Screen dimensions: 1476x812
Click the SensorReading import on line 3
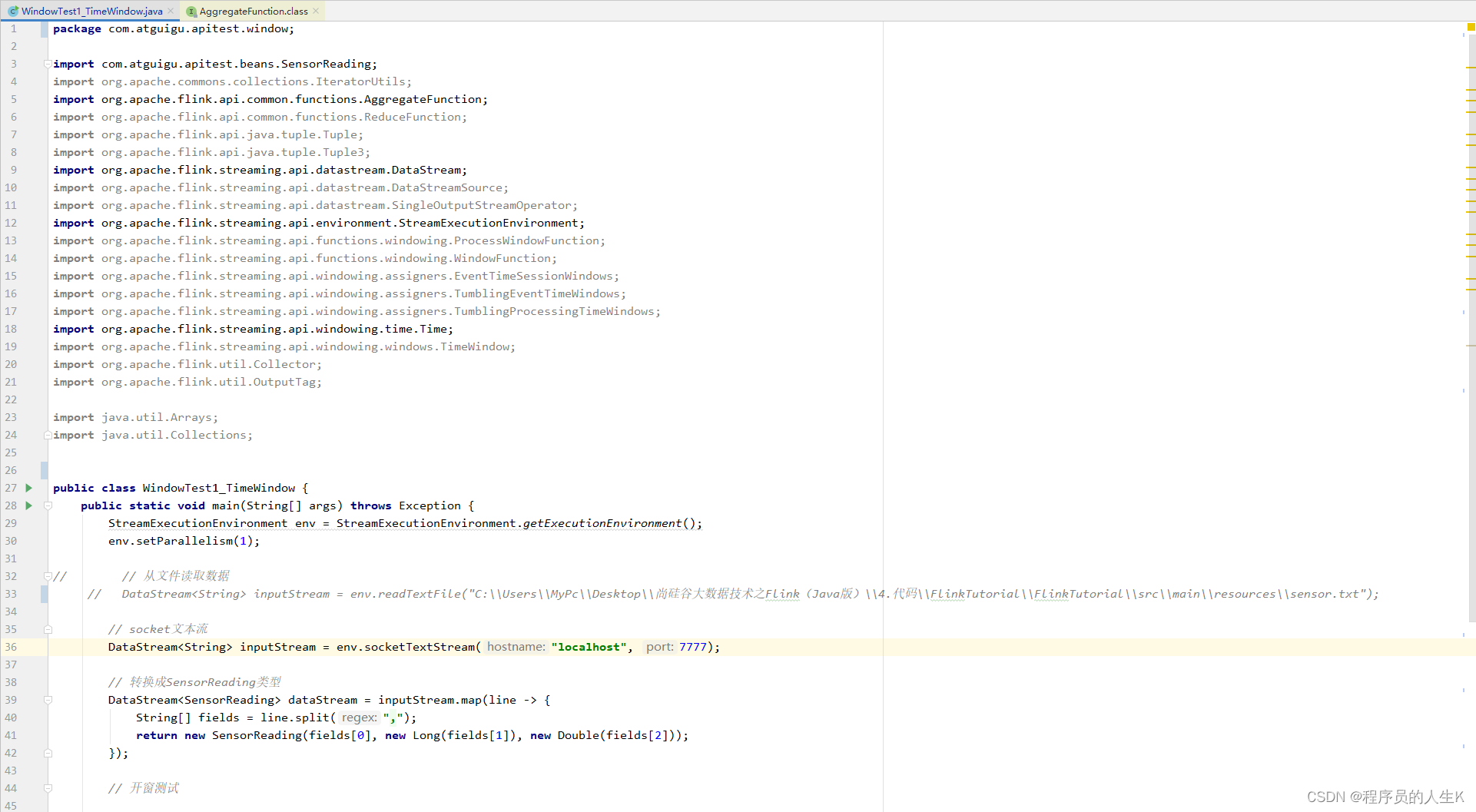coord(215,64)
